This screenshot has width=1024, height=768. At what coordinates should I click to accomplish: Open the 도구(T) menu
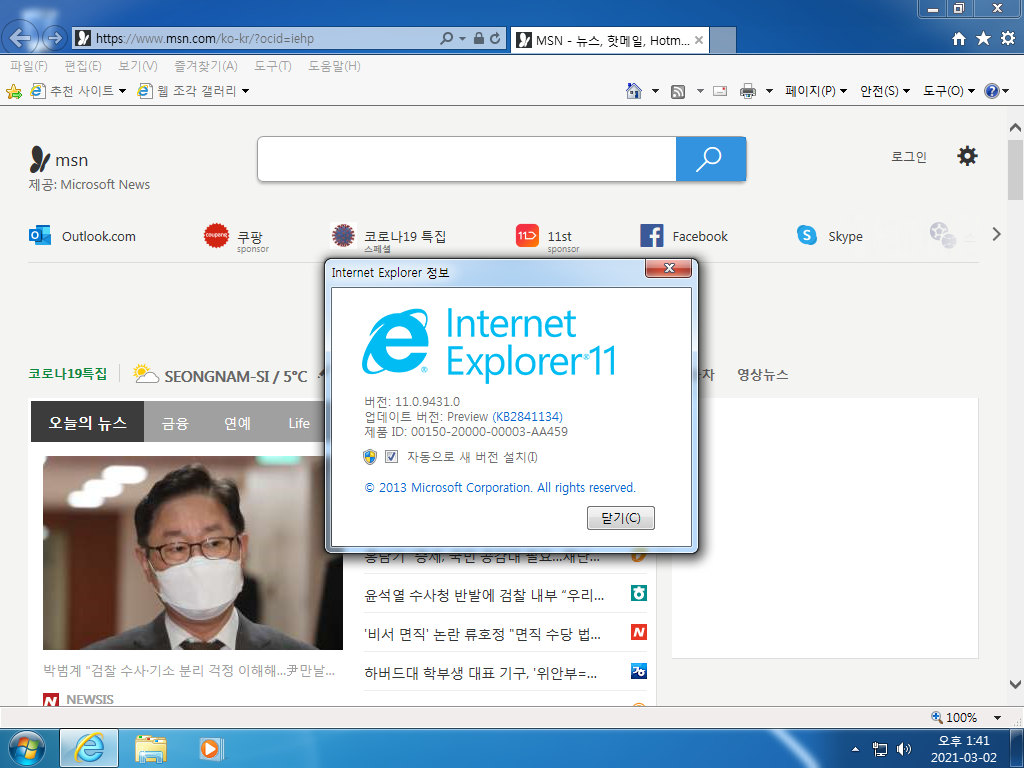272,66
